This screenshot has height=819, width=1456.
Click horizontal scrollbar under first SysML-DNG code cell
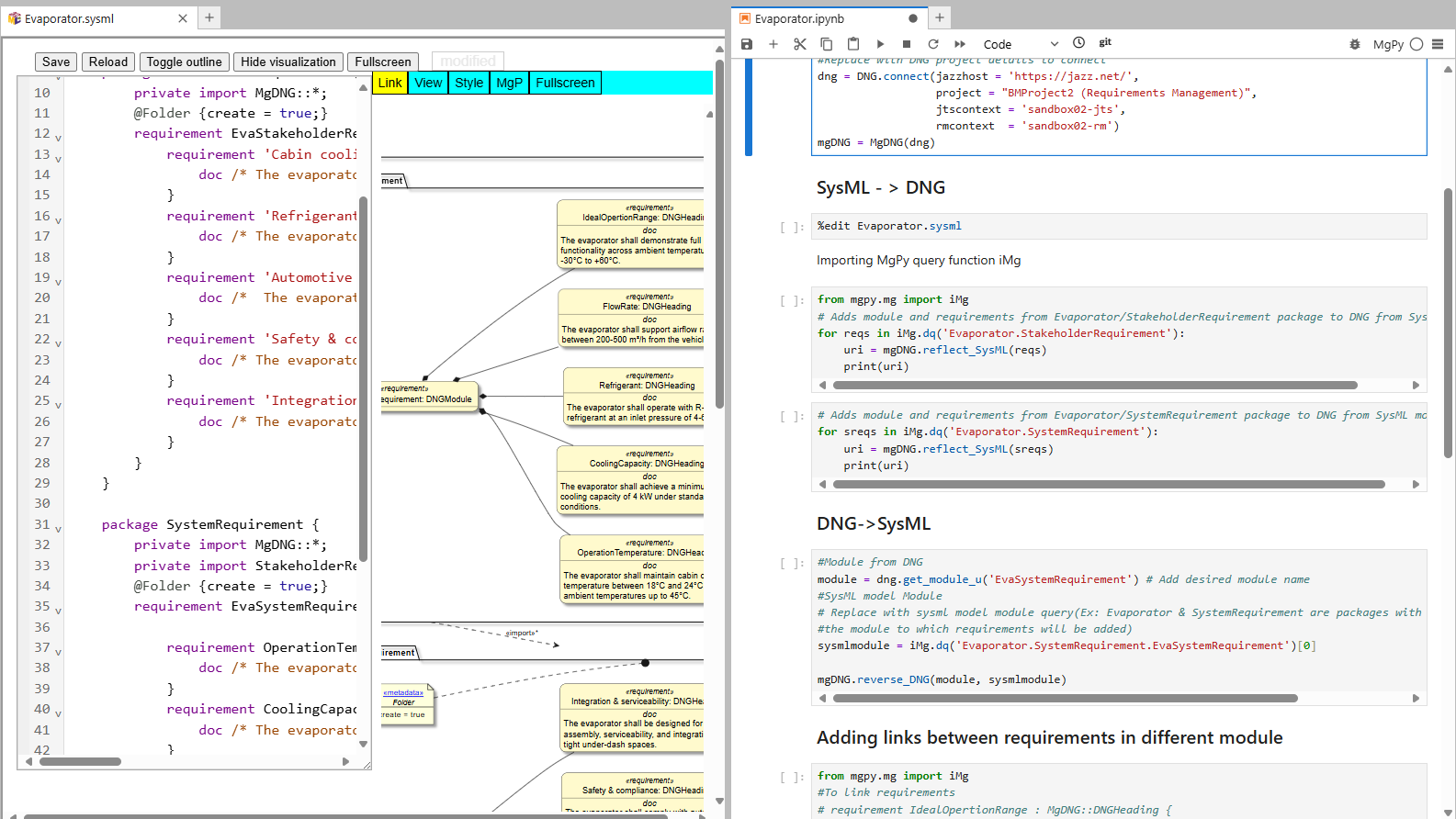(x=1093, y=386)
